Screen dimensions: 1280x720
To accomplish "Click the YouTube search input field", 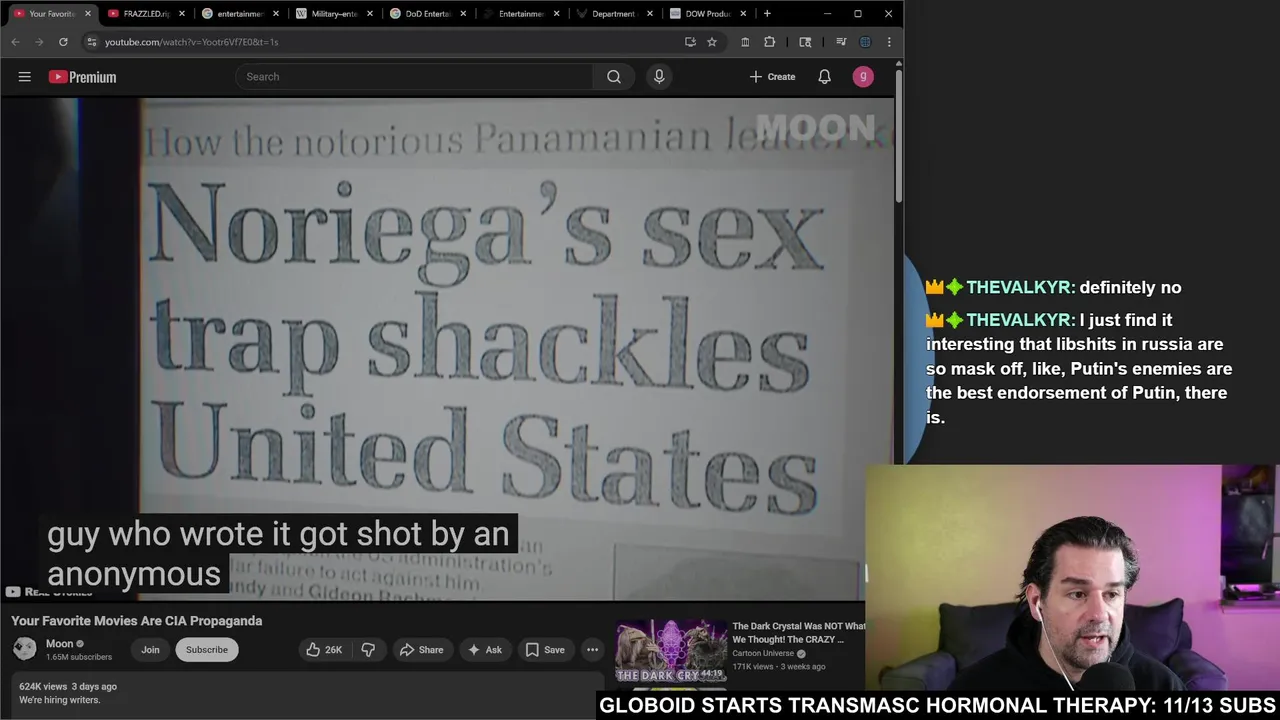I will (415, 77).
